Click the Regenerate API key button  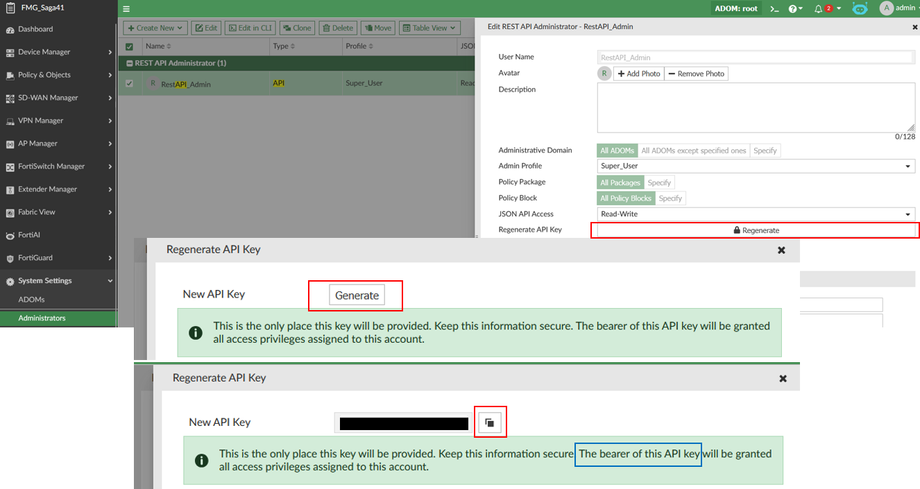coord(756,231)
